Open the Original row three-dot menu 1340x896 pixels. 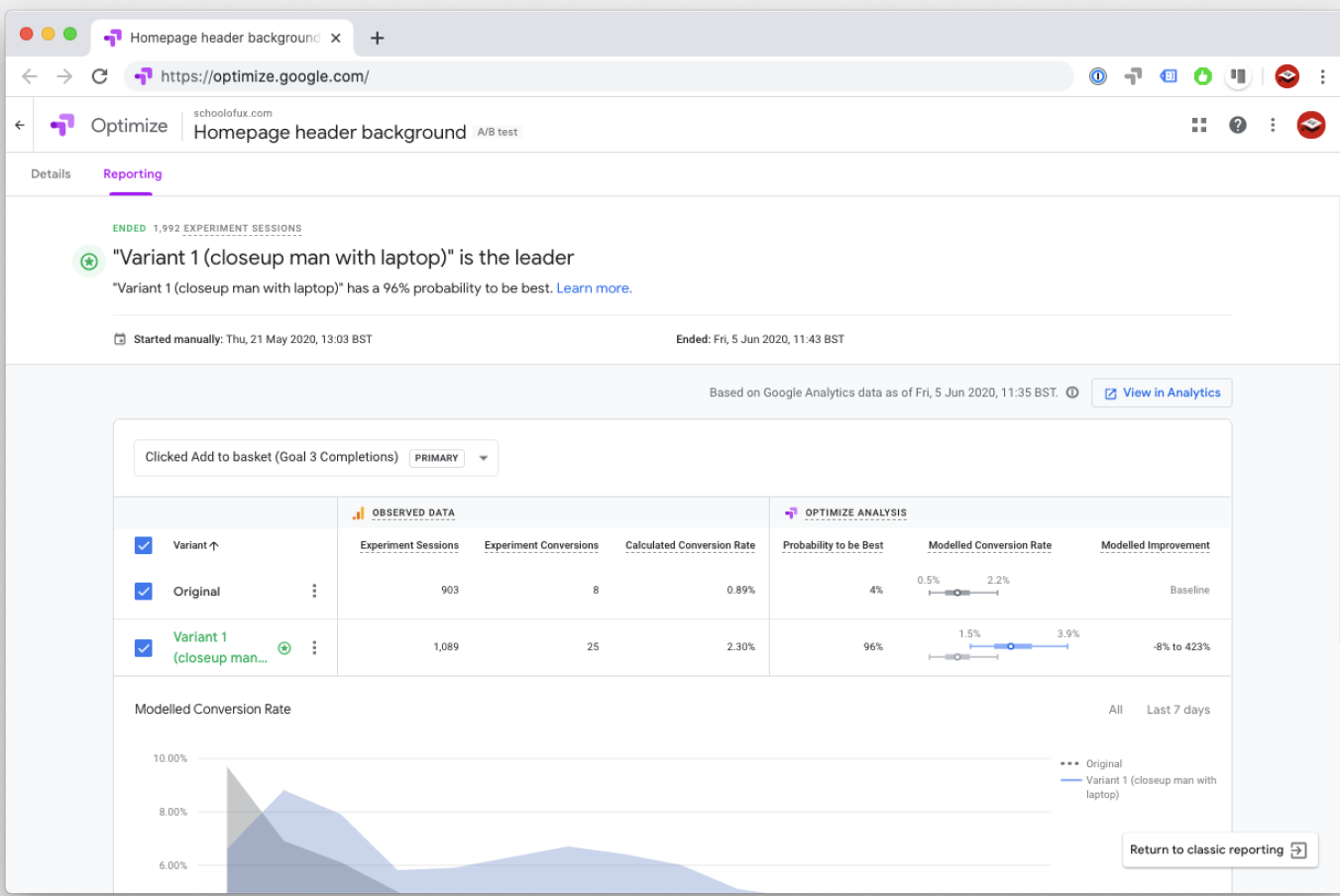314,591
